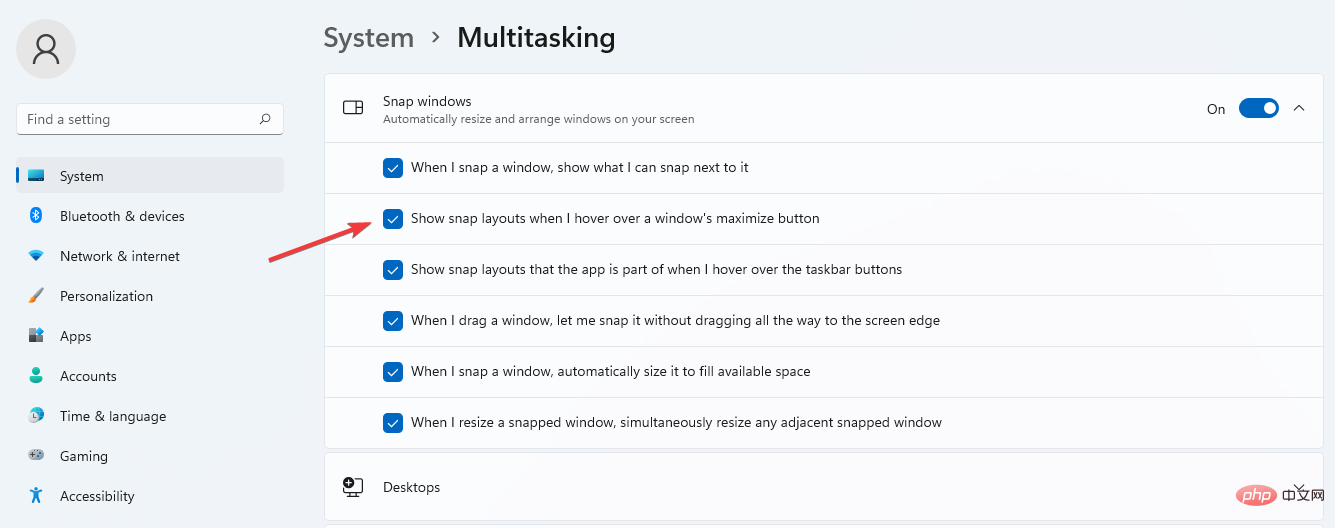Screen dimensions: 1335x528
Task: Collapse the Snap windows section chevron
Action: [1299, 108]
